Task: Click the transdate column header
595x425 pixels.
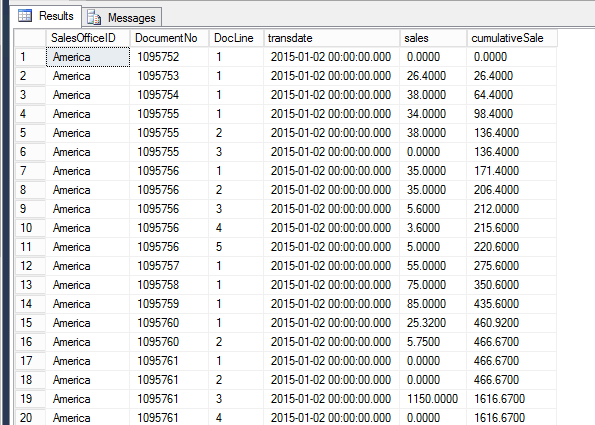Action: tap(332, 38)
